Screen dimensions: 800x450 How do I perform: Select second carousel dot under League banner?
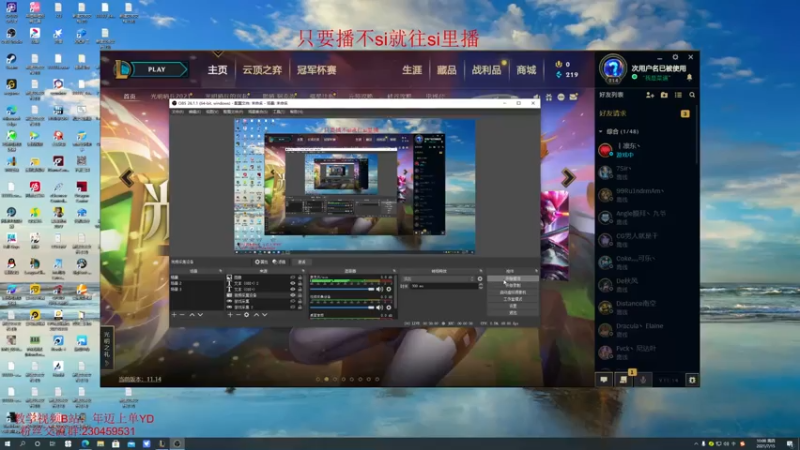pyautogui.click(x=327, y=379)
